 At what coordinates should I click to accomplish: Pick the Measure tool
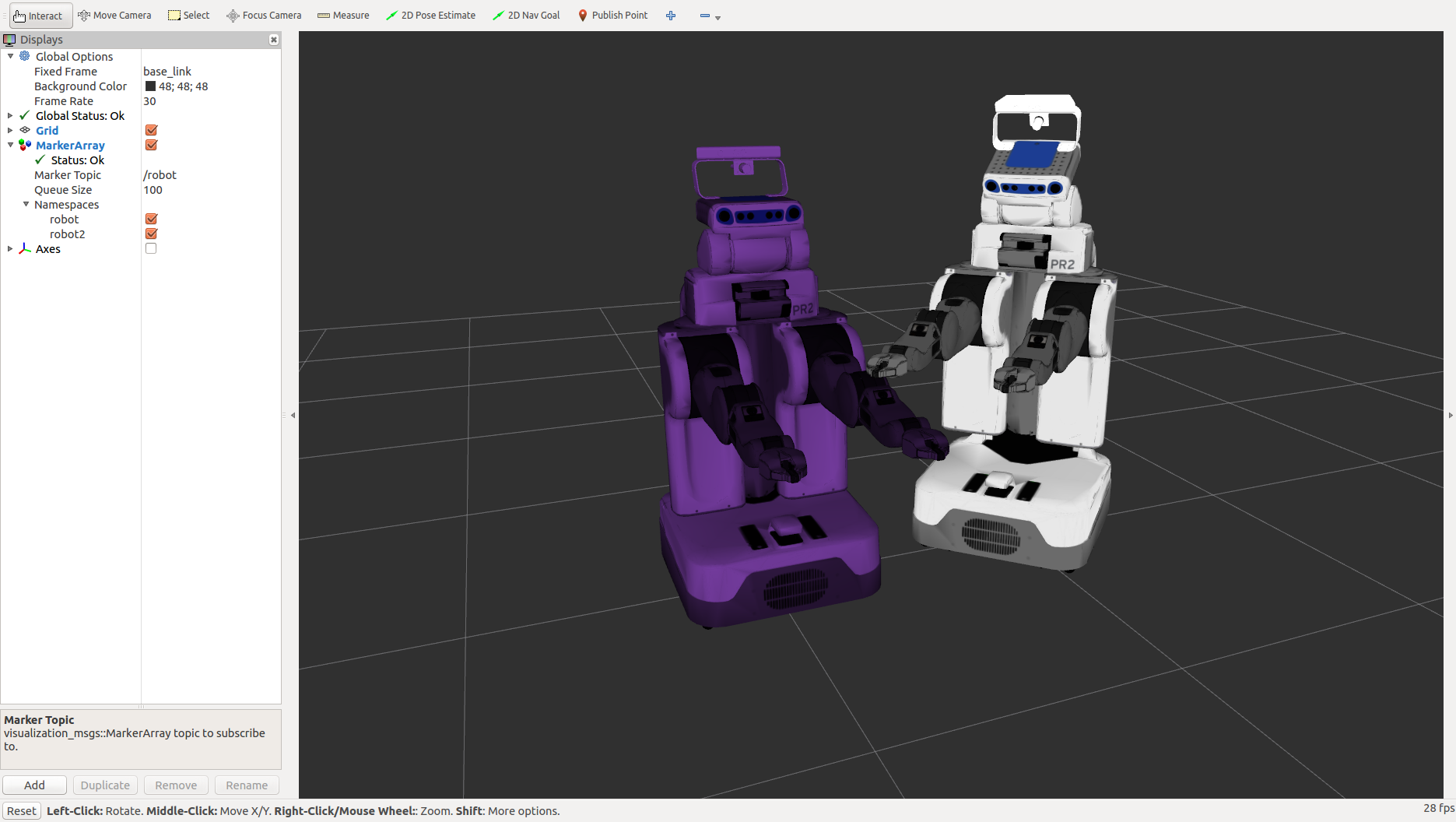point(343,16)
